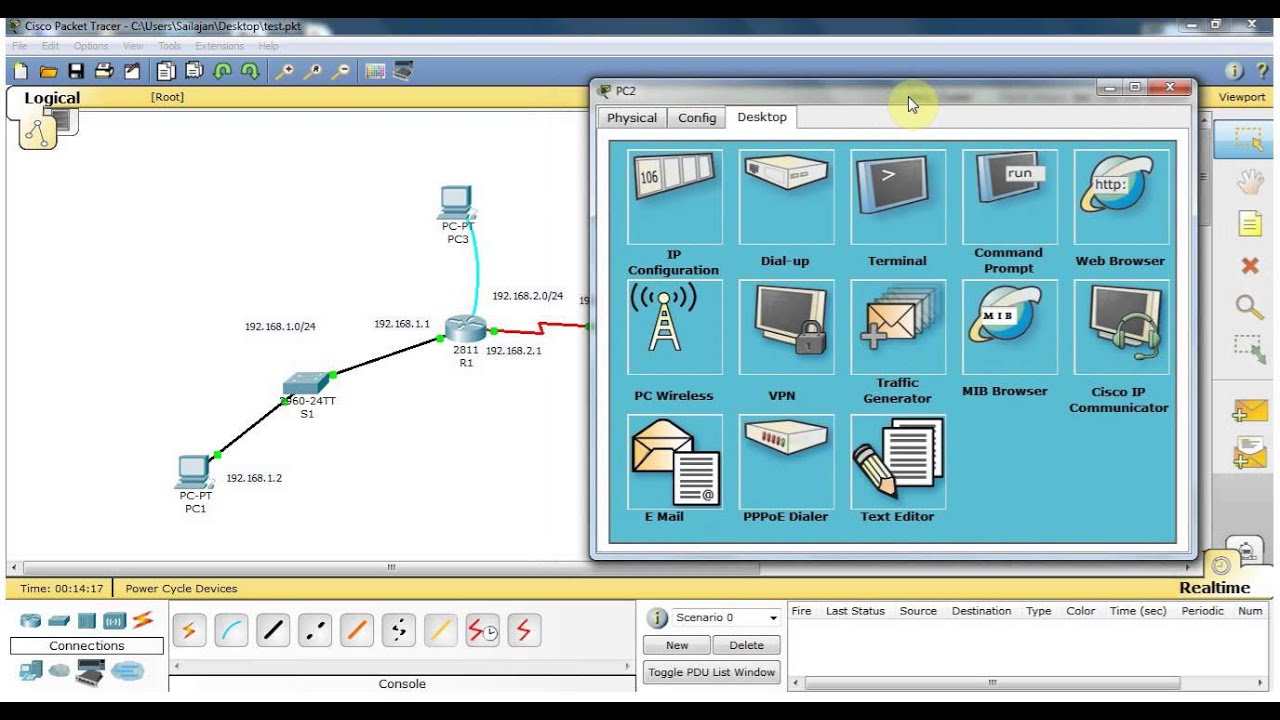Screen dimensions: 1280x720
Task: Click the Redo green arrow icon
Action: [250, 71]
